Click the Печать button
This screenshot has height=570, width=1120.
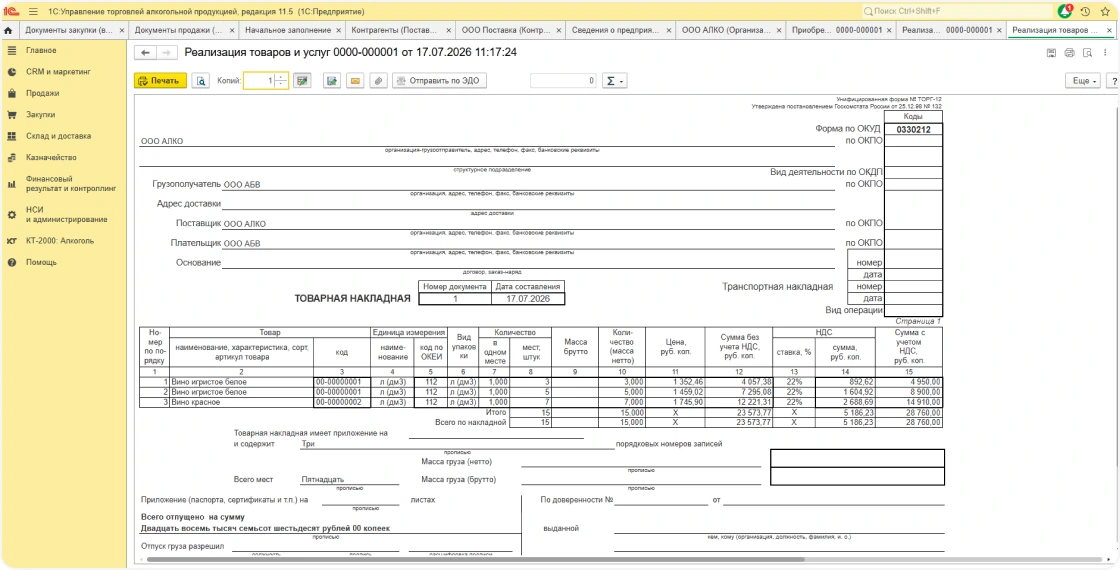(160, 81)
